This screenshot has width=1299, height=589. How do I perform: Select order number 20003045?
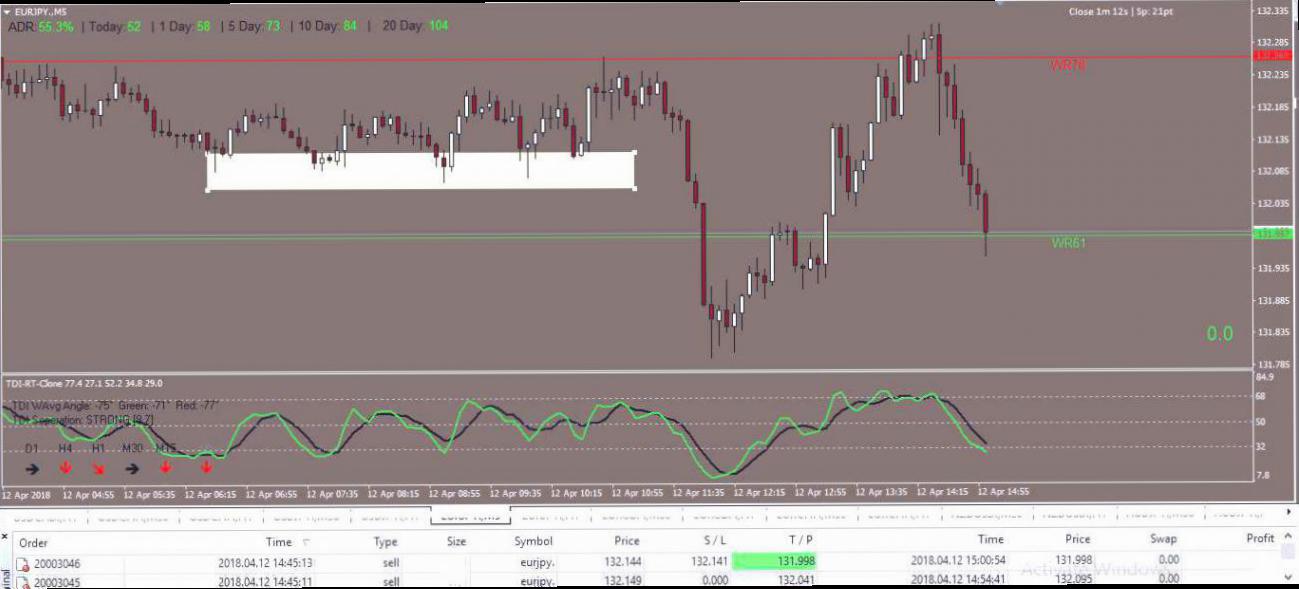point(57,581)
